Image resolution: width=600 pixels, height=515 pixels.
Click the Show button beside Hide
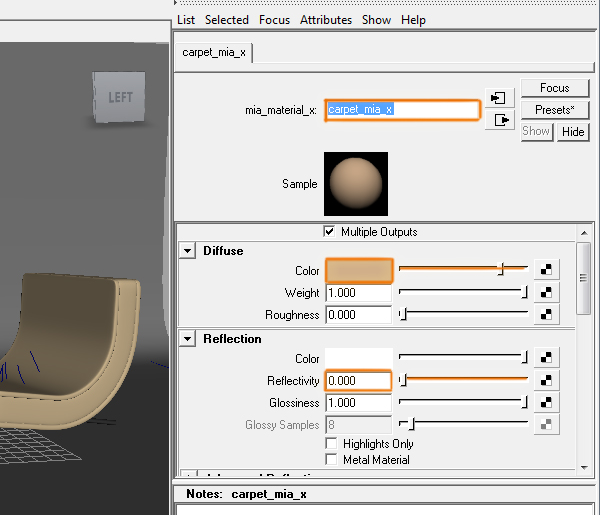point(536,132)
